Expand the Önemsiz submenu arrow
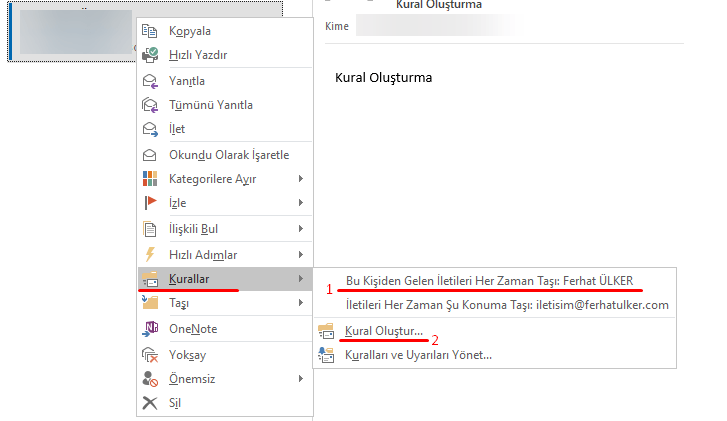Viewport: 727px width, 421px height. (x=301, y=379)
